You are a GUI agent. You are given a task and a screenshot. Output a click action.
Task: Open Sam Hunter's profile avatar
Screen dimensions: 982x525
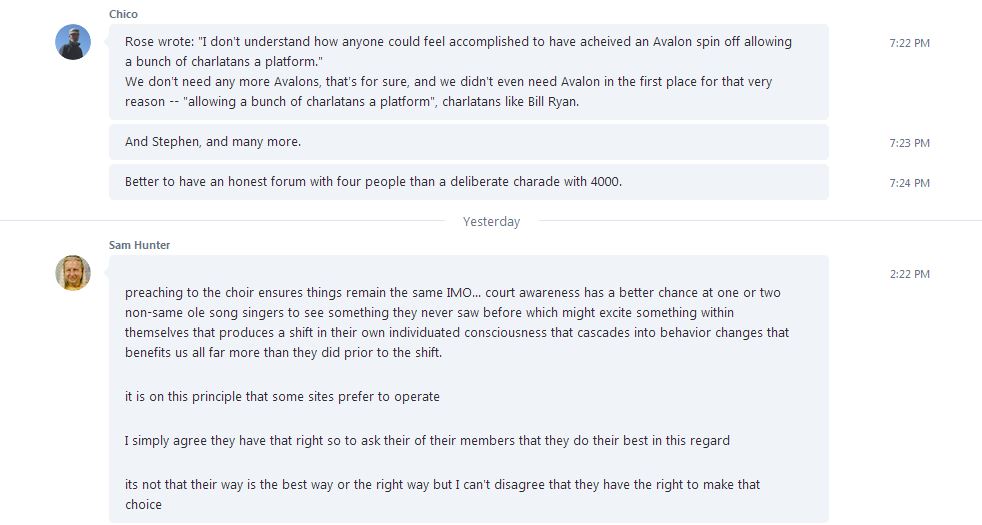(73, 273)
